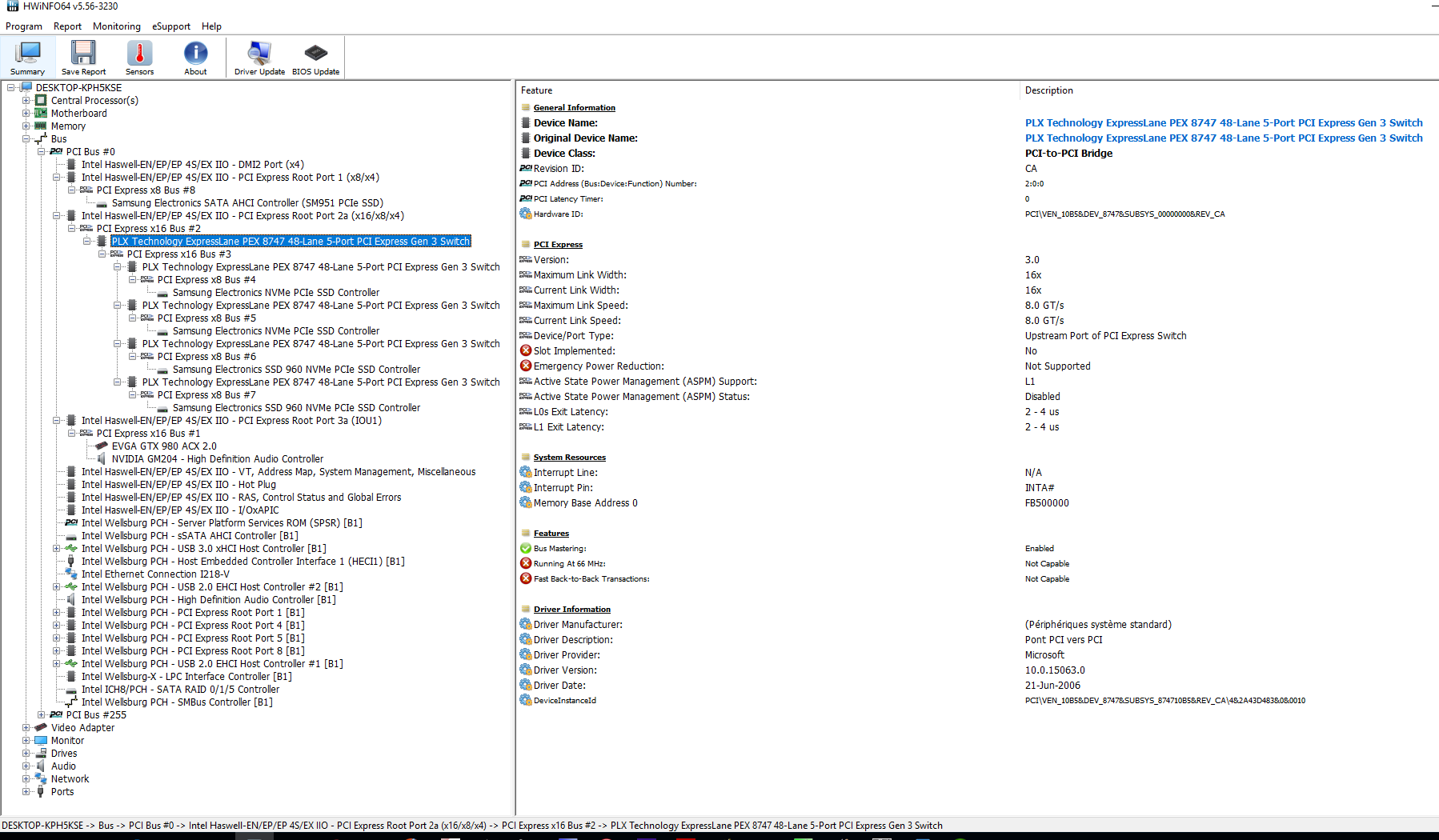
Task: Open the eSupport menu
Action: (x=171, y=26)
